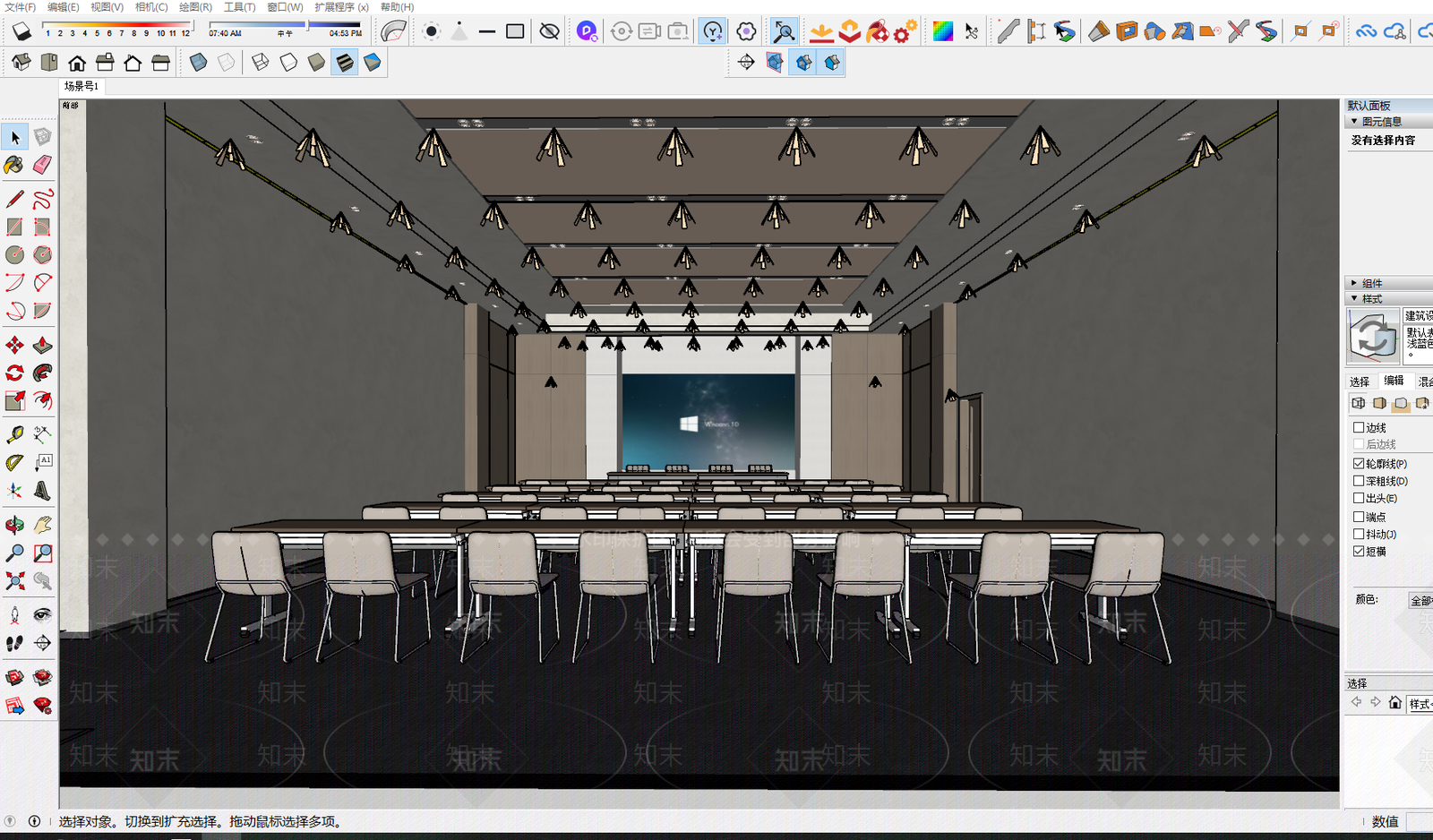Image resolution: width=1433 pixels, height=840 pixels.
Task: Select the Line pencil tool
Action: pyautogui.click(x=14, y=199)
